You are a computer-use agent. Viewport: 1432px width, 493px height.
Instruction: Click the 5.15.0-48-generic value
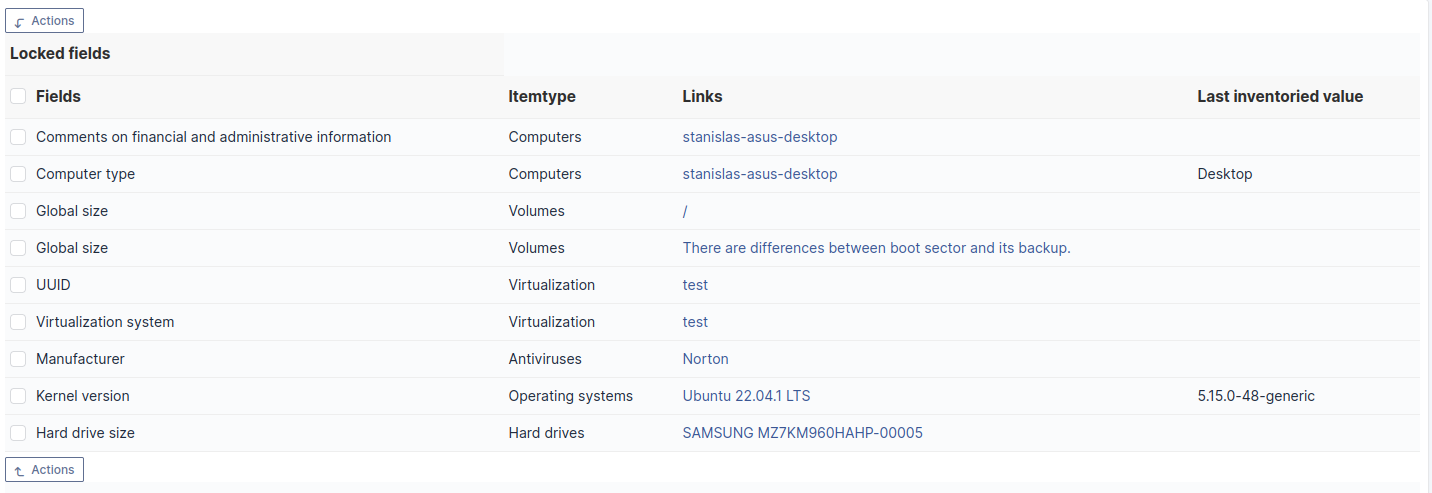click(x=1256, y=396)
